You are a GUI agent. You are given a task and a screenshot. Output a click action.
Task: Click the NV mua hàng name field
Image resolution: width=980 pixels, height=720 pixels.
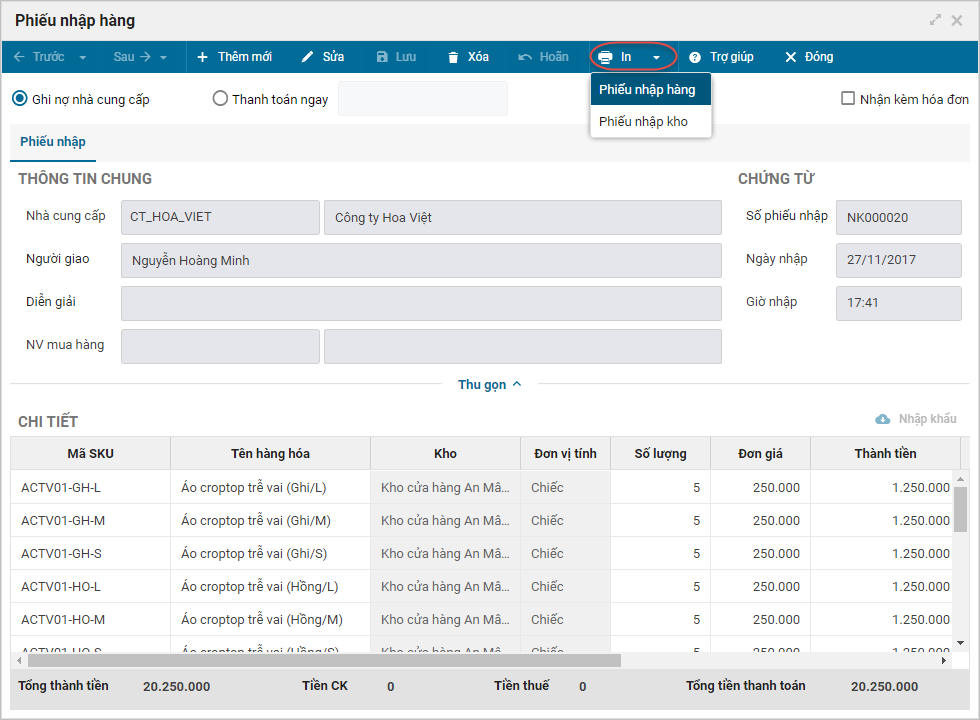(x=522, y=346)
